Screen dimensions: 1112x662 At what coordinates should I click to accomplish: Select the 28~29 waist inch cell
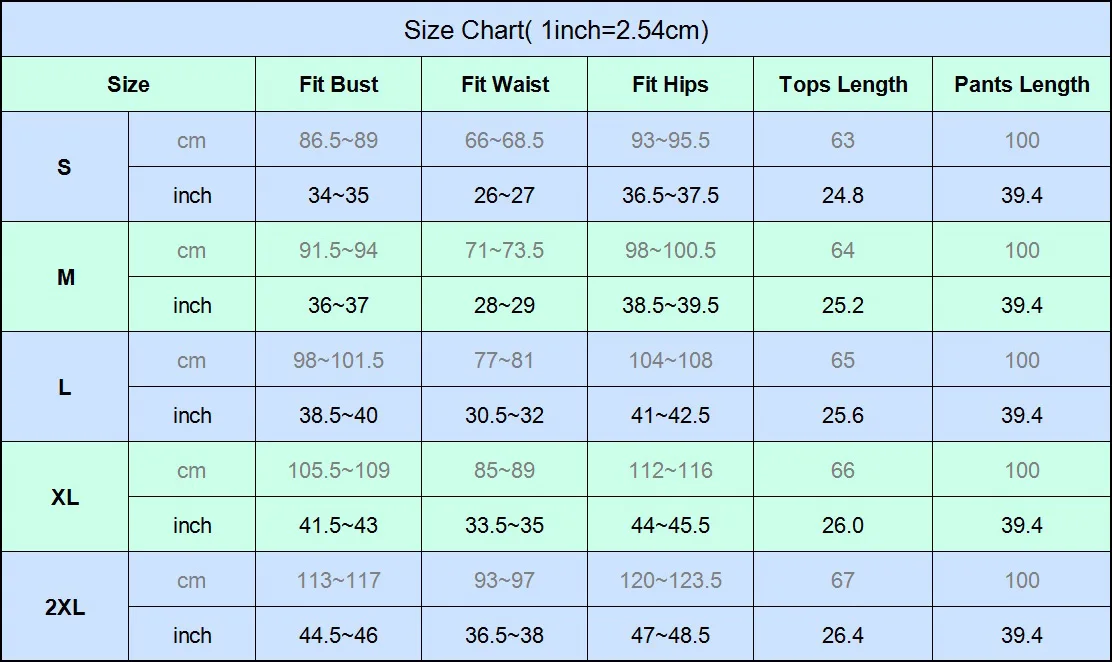pyautogui.click(x=505, y=305)
